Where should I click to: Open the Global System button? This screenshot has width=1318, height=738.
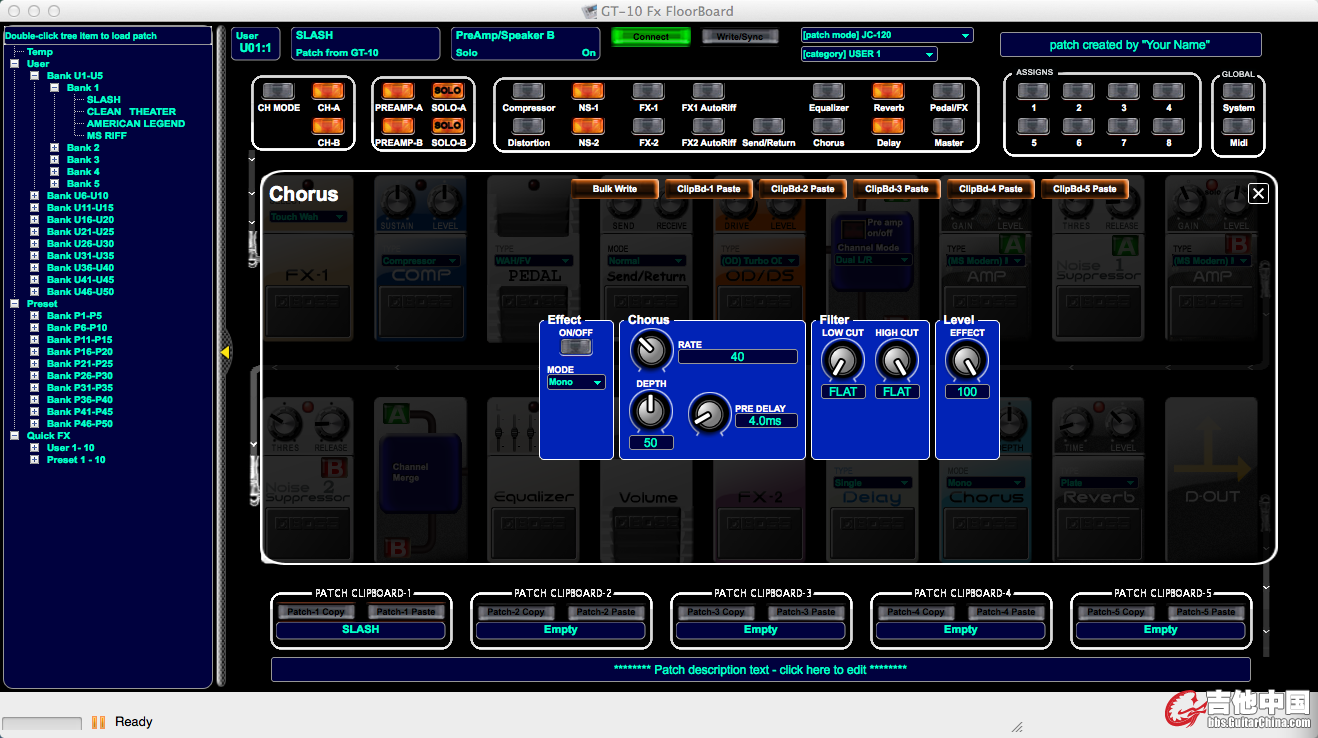[x=1238, y=92]
